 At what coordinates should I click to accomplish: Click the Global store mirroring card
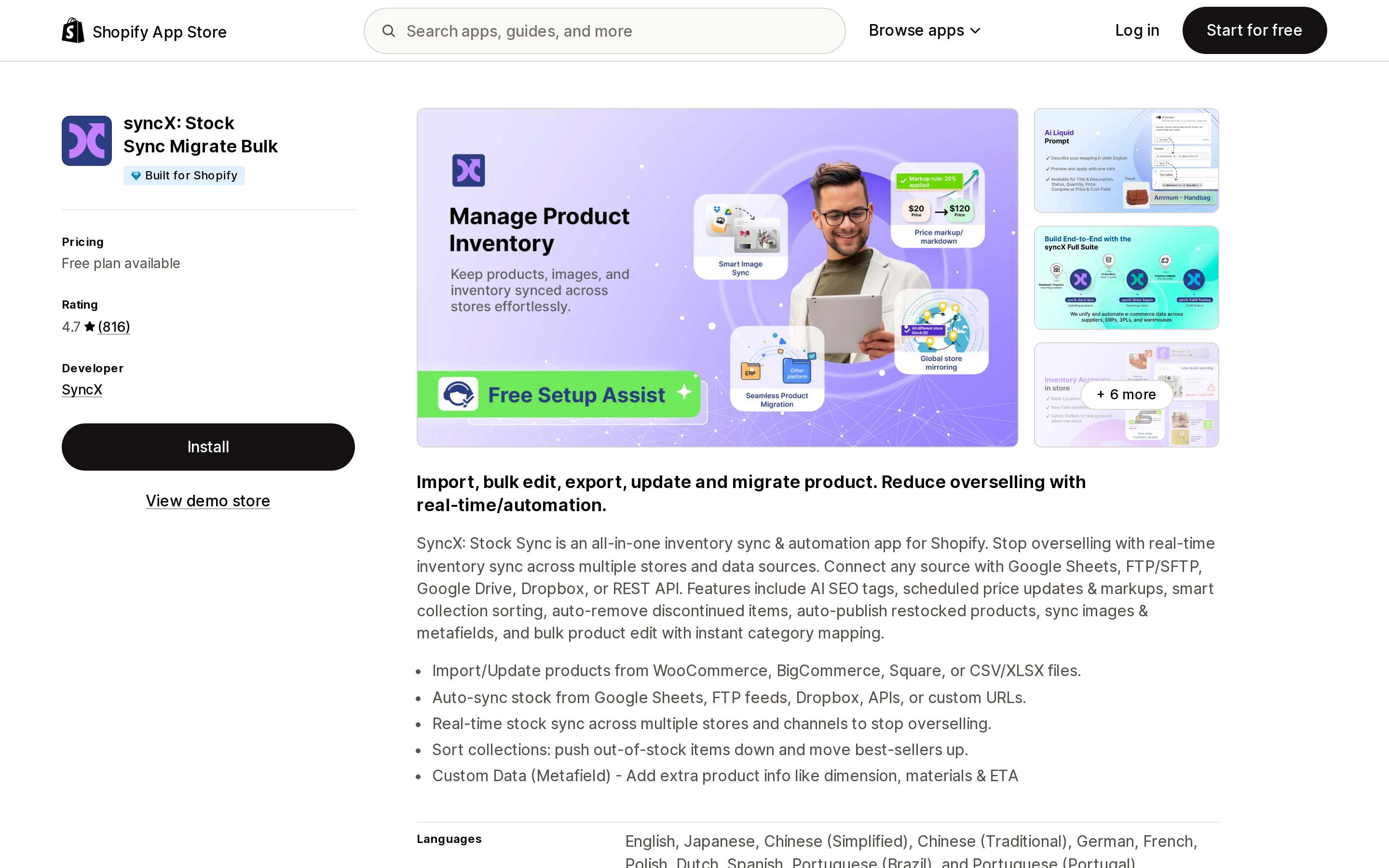coord(941,331)
